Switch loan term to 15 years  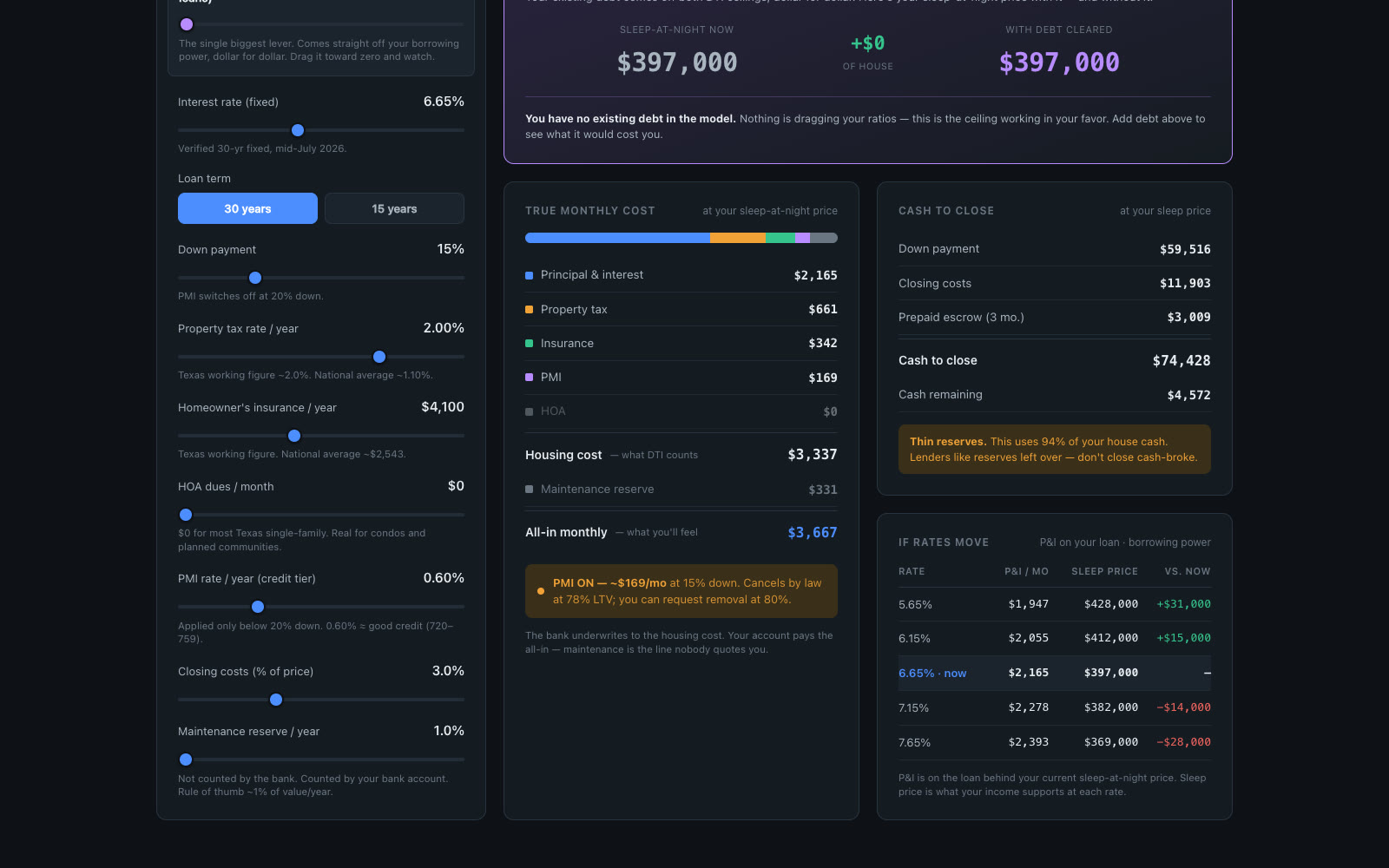tap(394, 208)
